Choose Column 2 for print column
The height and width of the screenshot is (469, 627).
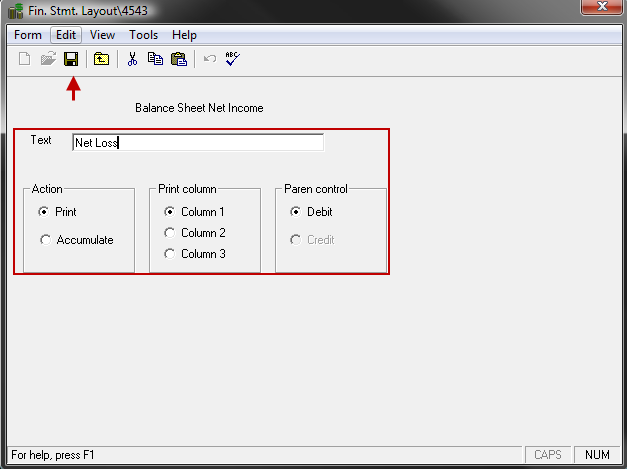(170, 233)
